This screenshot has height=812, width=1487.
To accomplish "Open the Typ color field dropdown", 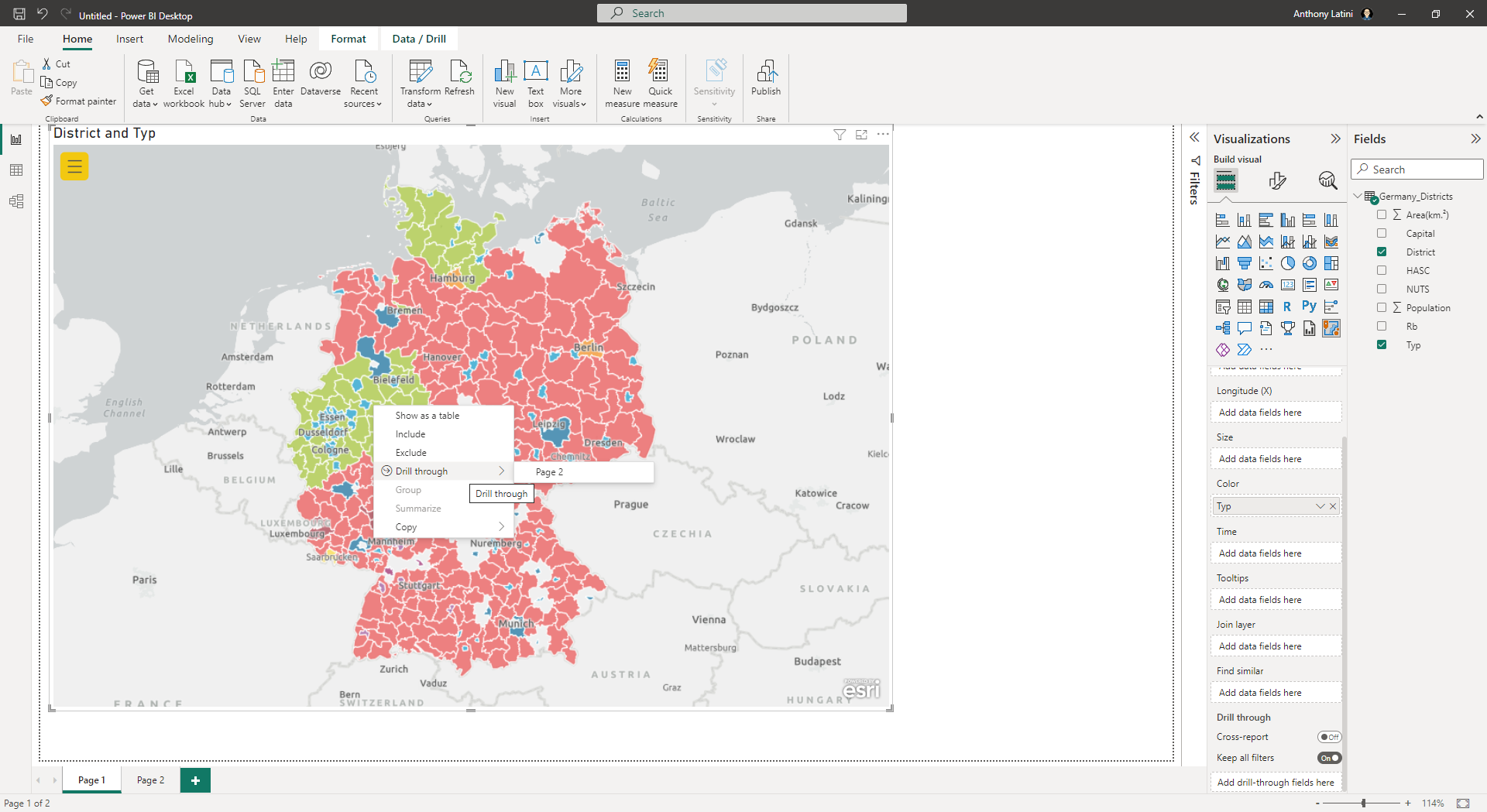I will click(x=1322, y=505).
